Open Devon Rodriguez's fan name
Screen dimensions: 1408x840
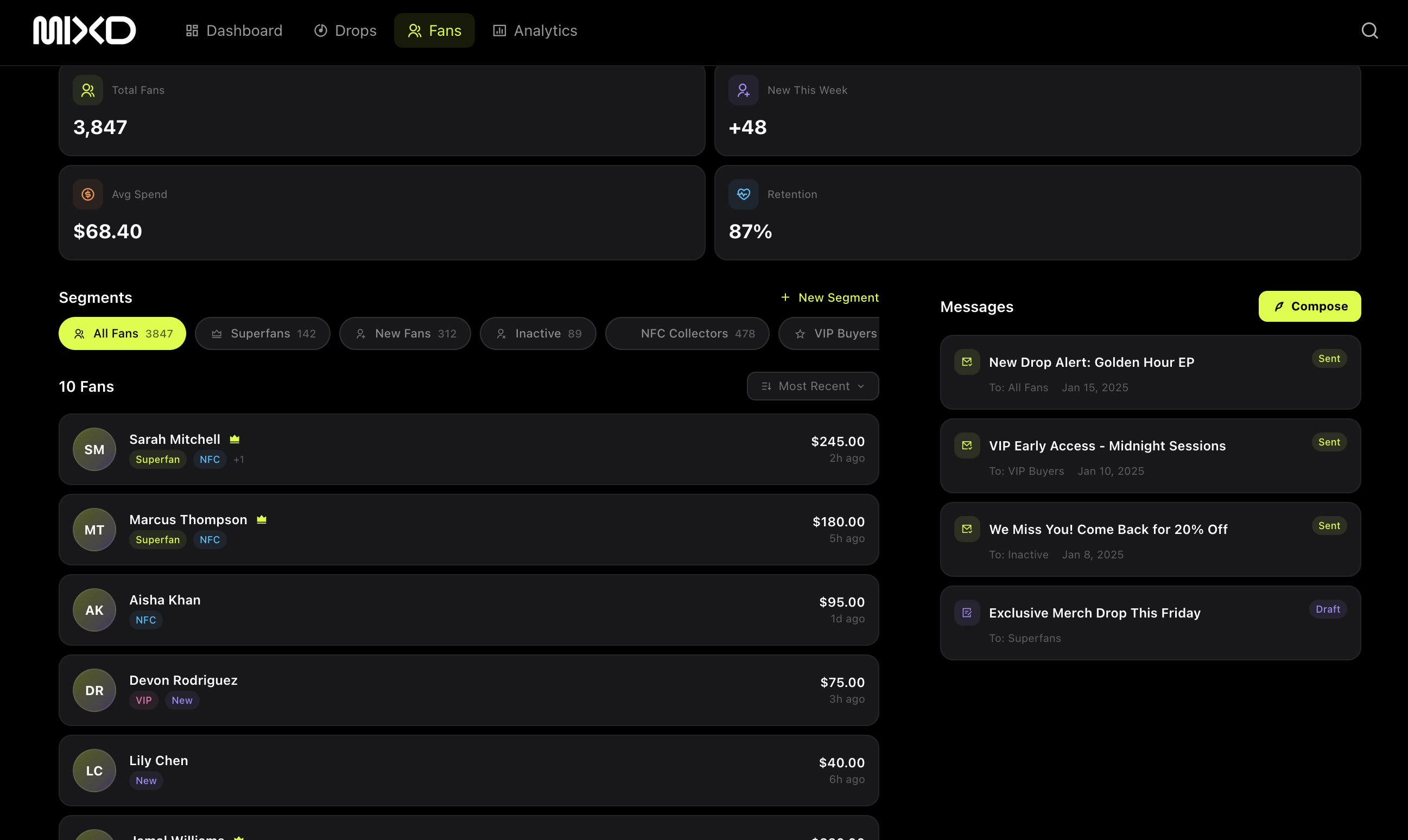(183, 680)
